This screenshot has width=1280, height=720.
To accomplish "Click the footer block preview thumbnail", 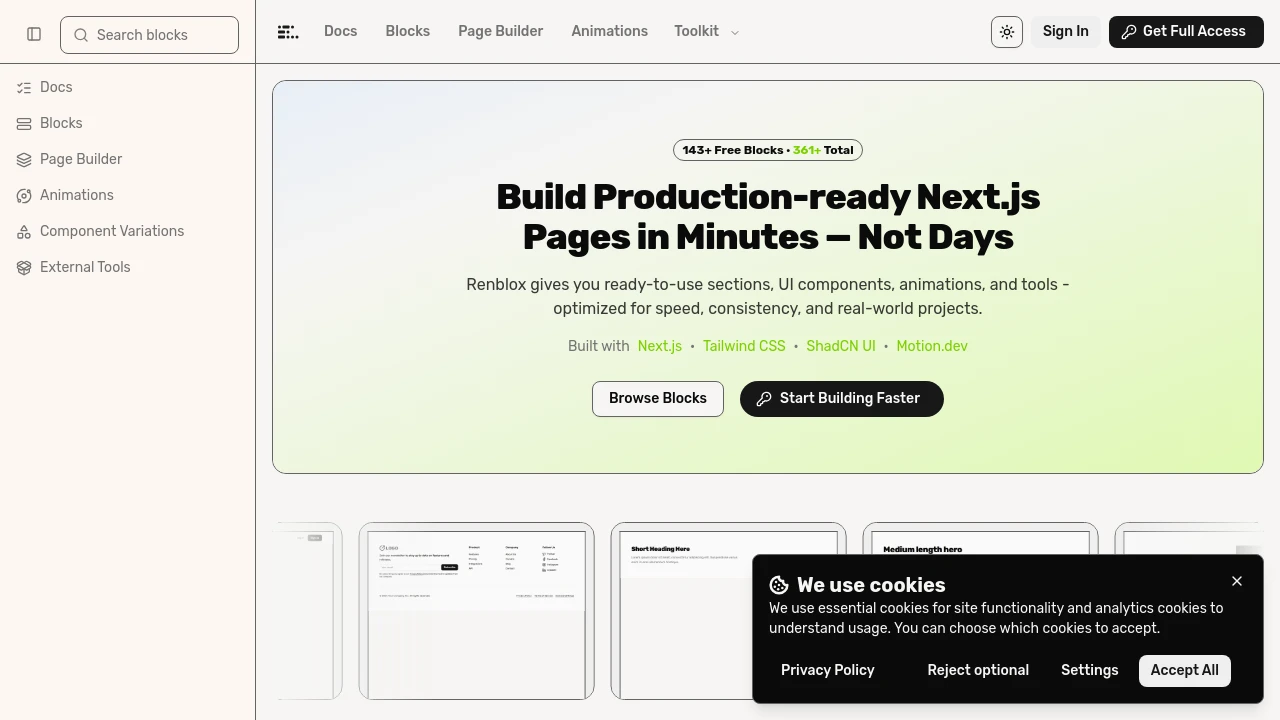I will point(476,611).
